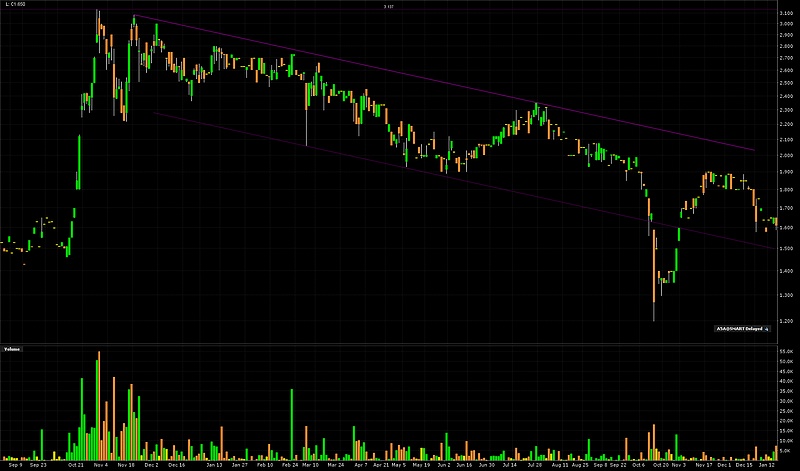
Task: Click the 2.500 price axis label
Action: tap(786, 83)
